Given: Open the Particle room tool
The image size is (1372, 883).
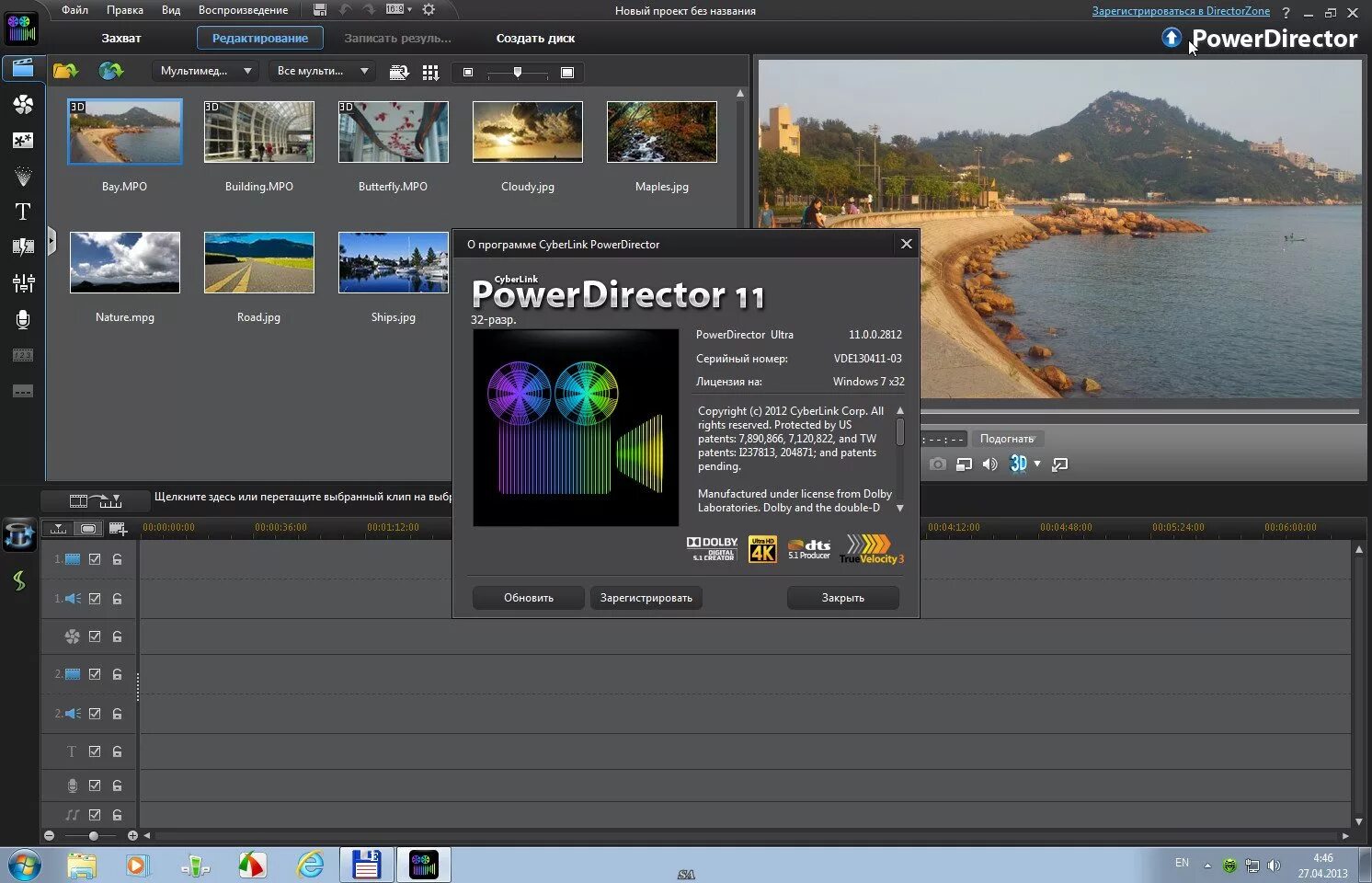Looking at the screenshot, I should click(x=22, y=176).
